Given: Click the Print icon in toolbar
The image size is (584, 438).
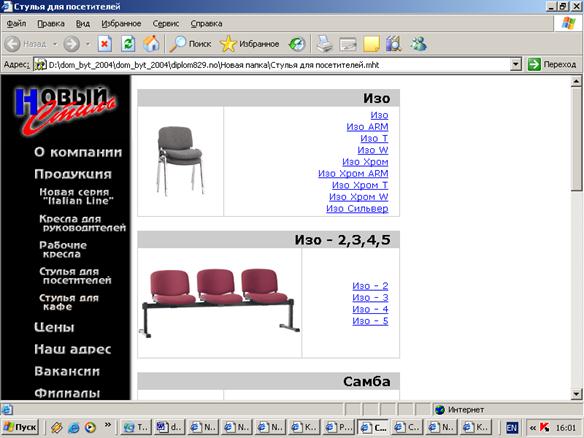Looking at the screenshot, I should point(324,44).
